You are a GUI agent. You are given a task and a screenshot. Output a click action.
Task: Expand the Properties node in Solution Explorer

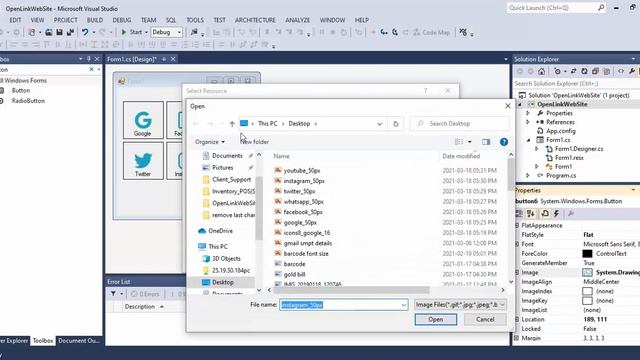528,113
